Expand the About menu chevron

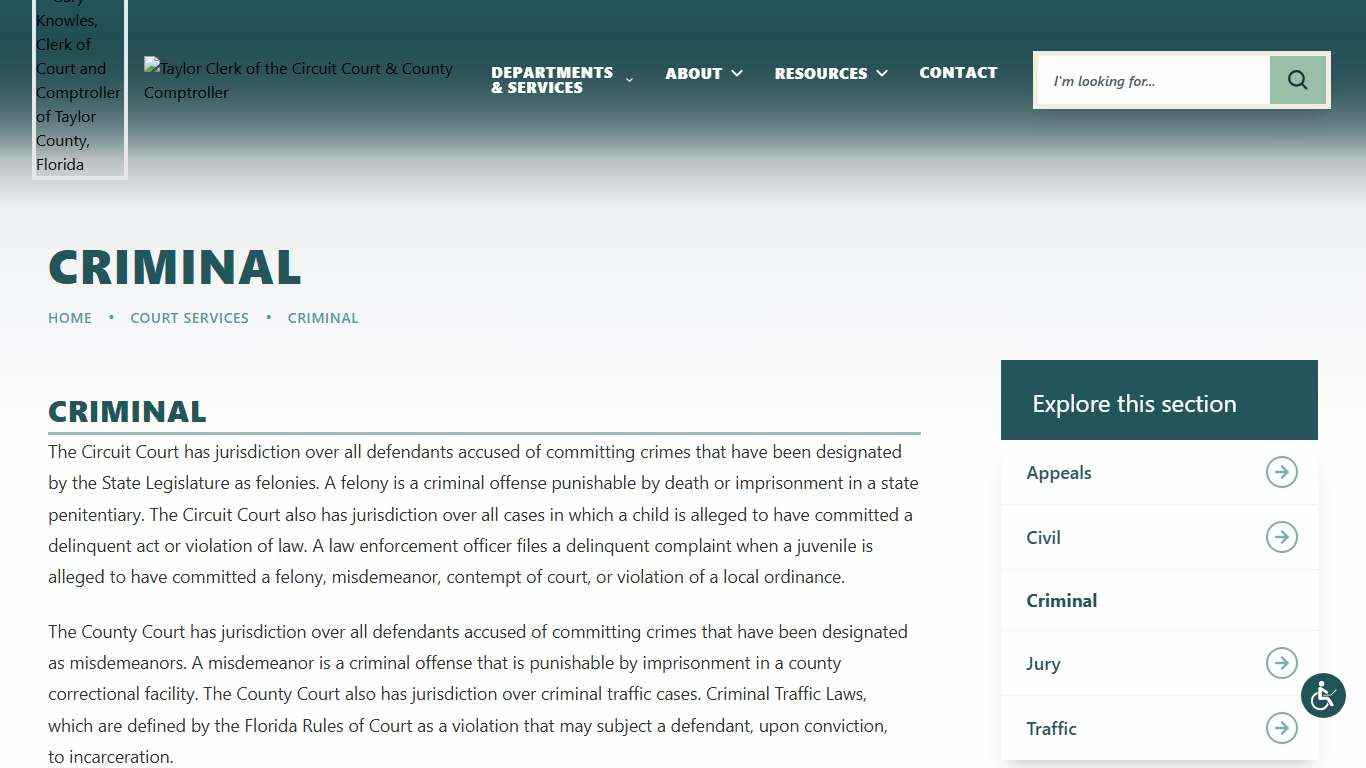tap(737, 73)
